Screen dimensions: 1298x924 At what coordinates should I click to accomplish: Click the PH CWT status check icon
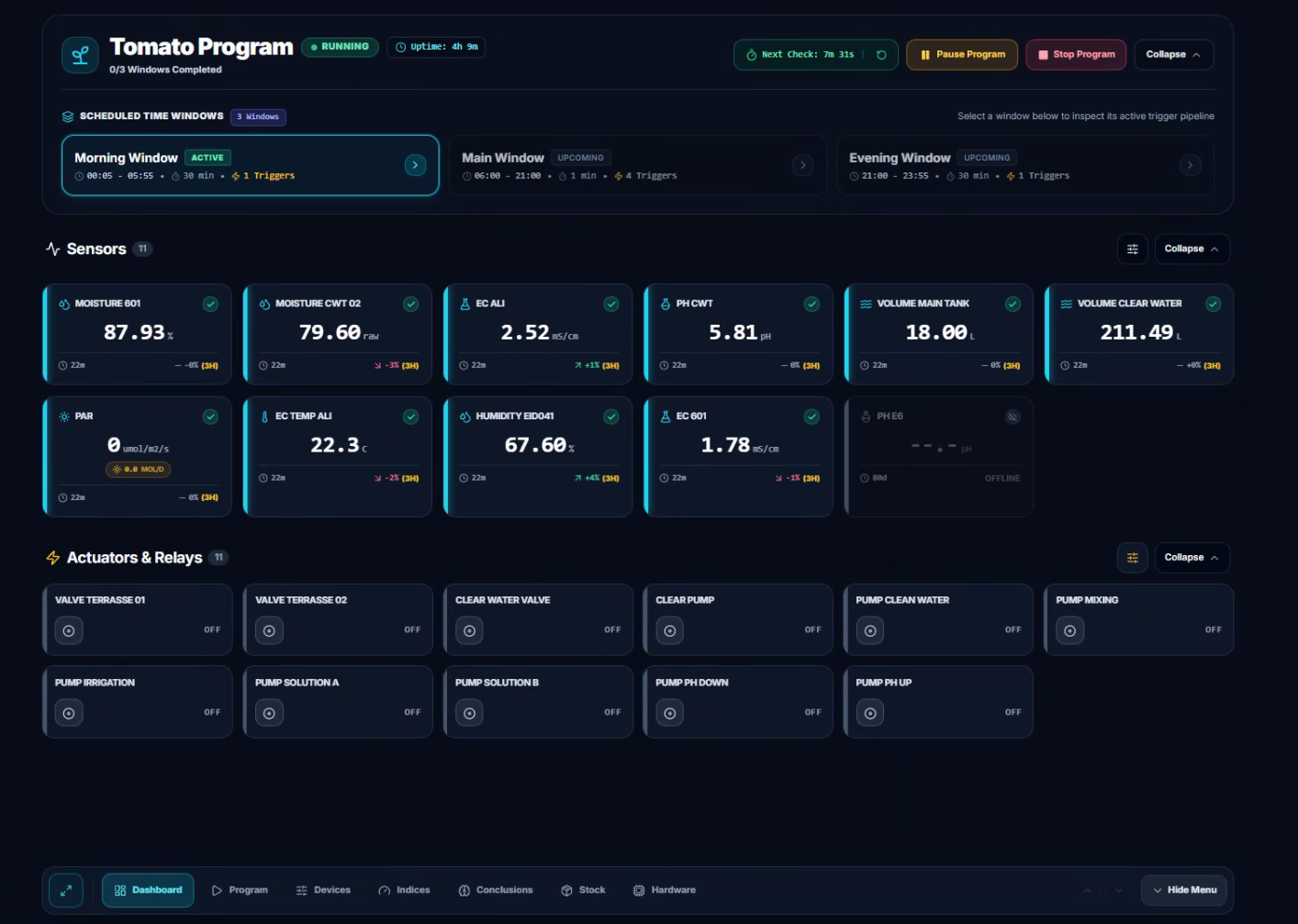click(811, 304)
